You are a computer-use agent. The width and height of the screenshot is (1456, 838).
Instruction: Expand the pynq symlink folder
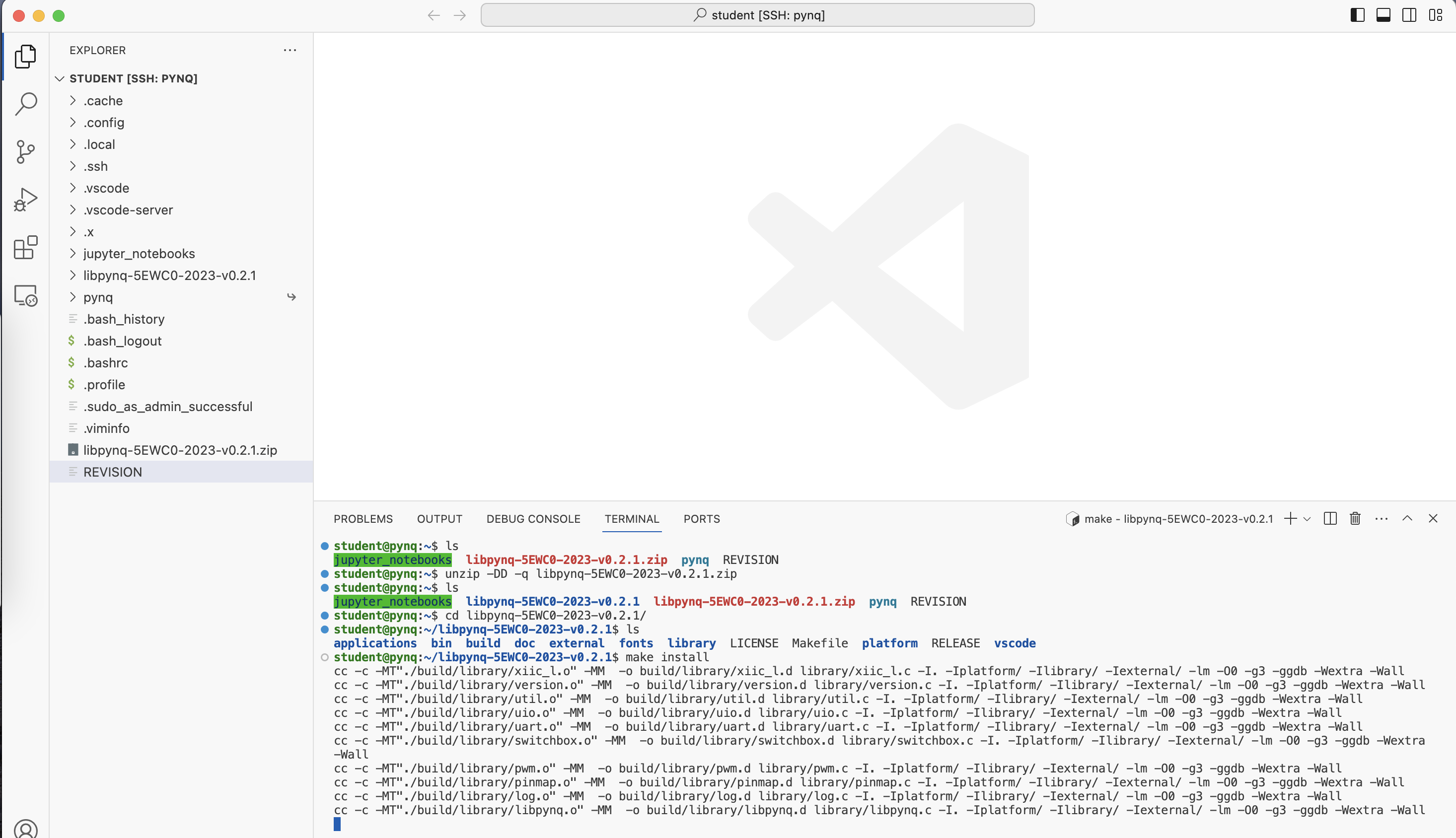pos(181,297)
